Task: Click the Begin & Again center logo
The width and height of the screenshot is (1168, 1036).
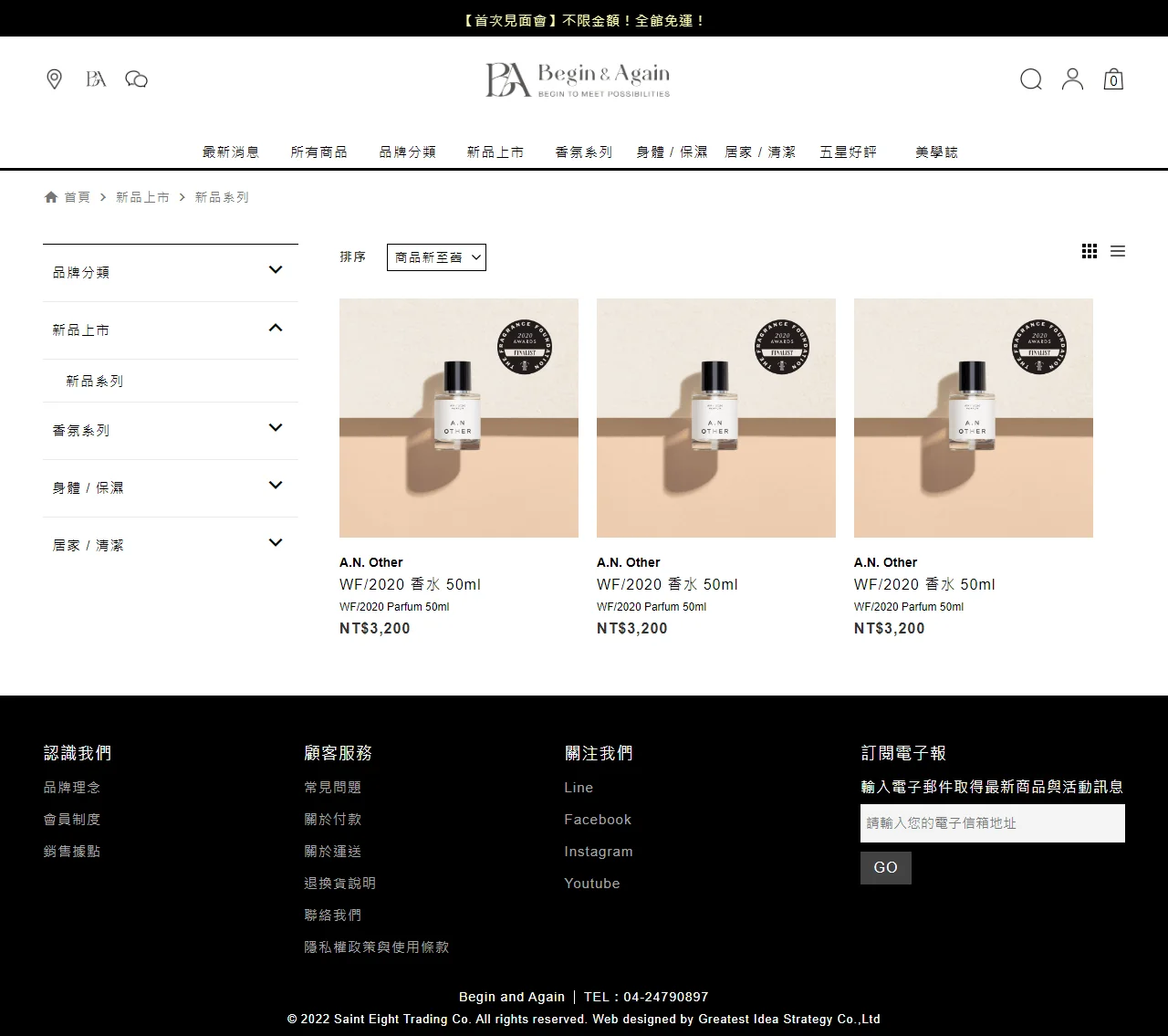Action: 578,79
